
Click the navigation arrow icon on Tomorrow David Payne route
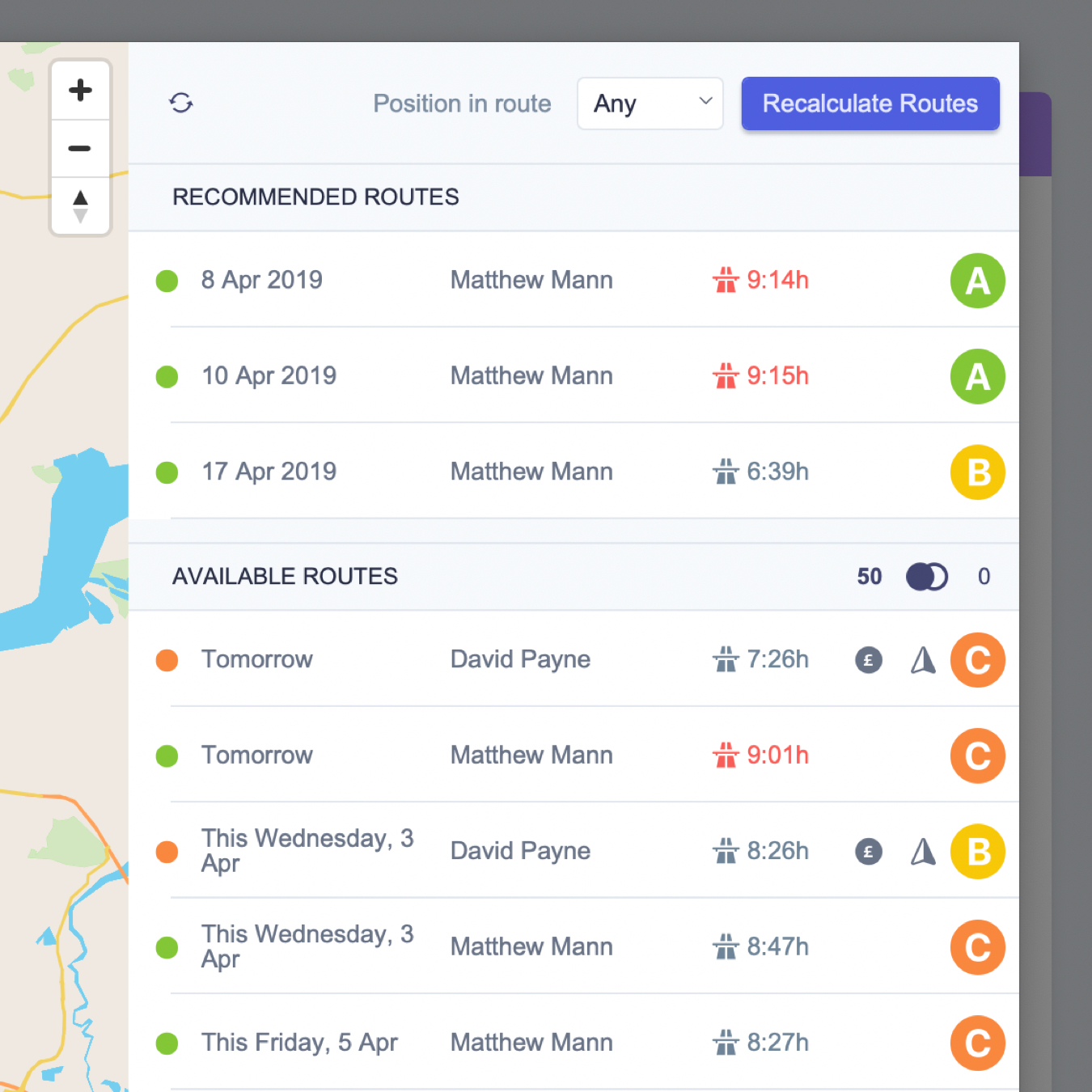coord(923,660)
